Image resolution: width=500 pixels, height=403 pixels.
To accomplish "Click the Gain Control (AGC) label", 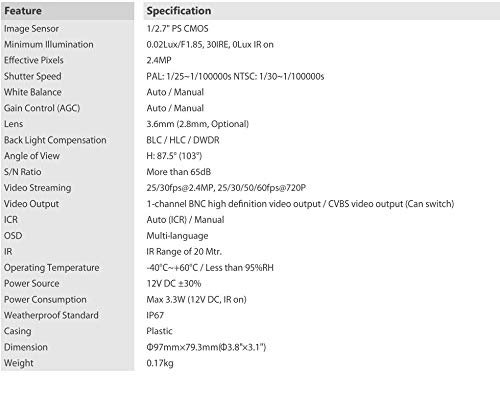I will (42, 108).
